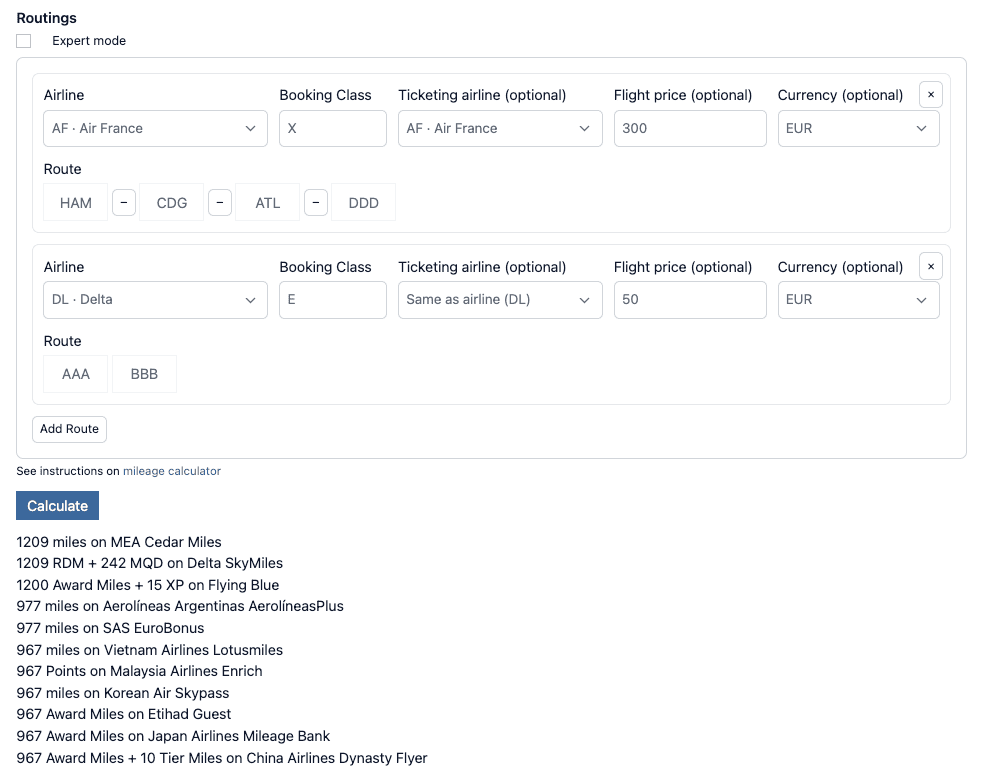The image size is (986, 773).
Task: Focus the Flight price field containing 300
Action: click(690, 128)
